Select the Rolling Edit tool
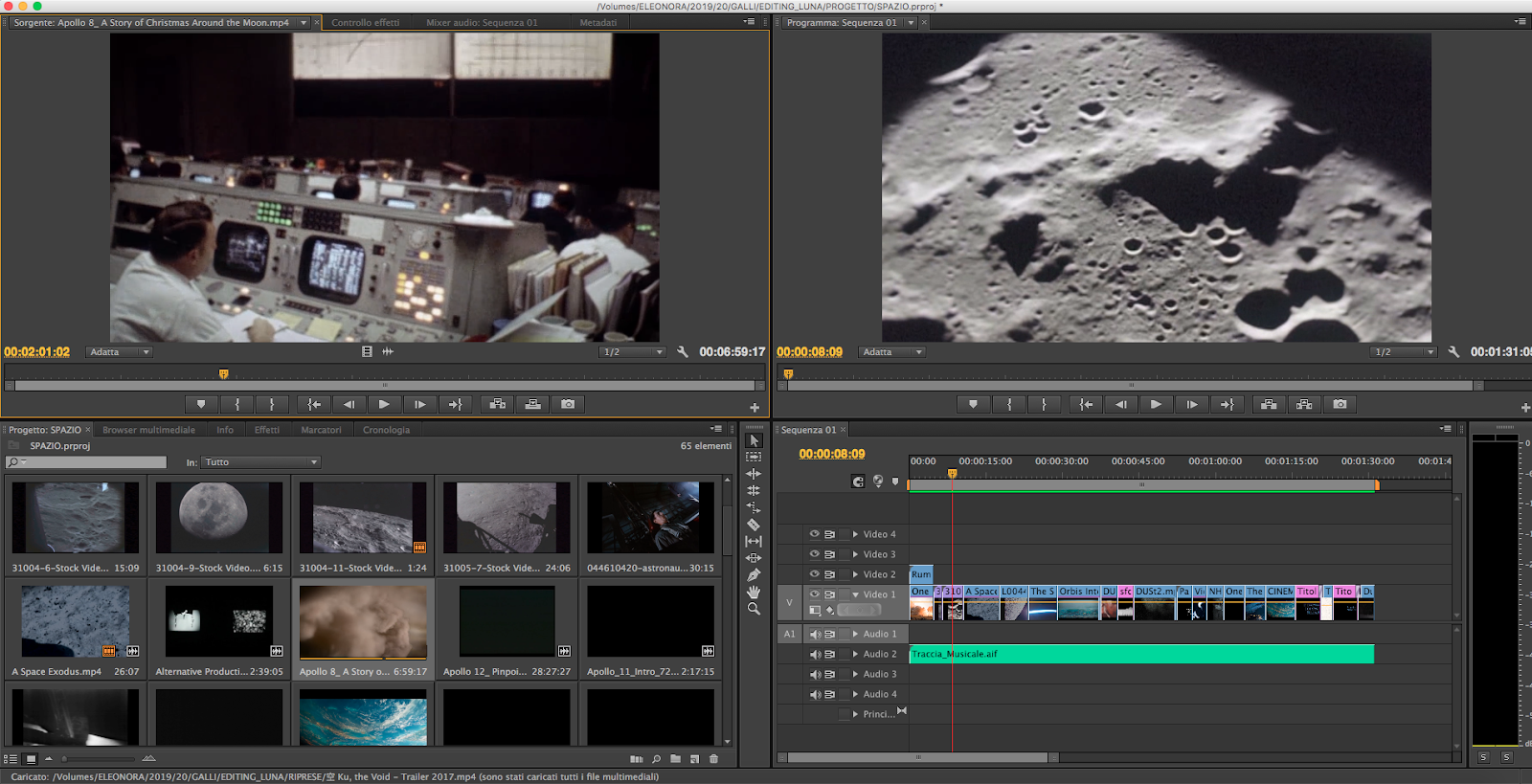 754,490
